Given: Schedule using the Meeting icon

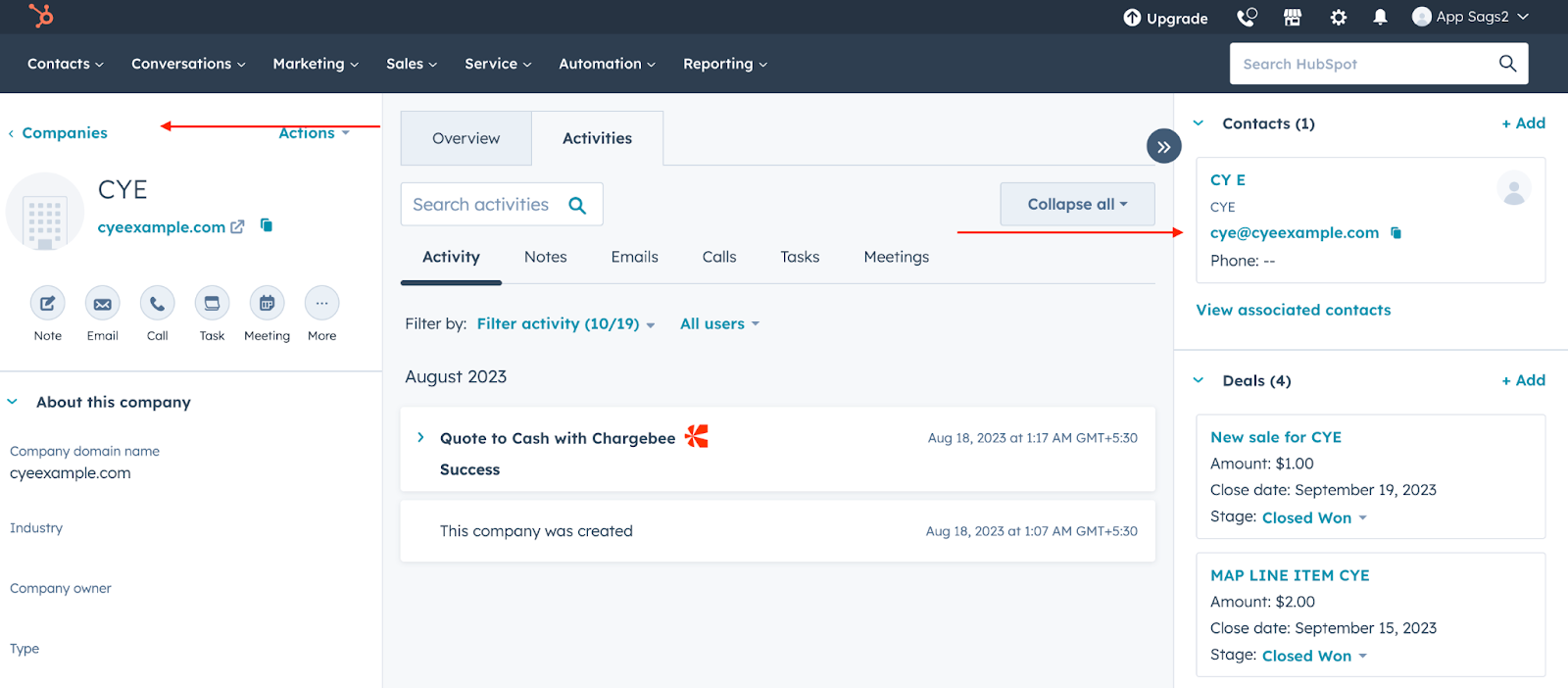Looking at the screenshot, I should (267, 304).
